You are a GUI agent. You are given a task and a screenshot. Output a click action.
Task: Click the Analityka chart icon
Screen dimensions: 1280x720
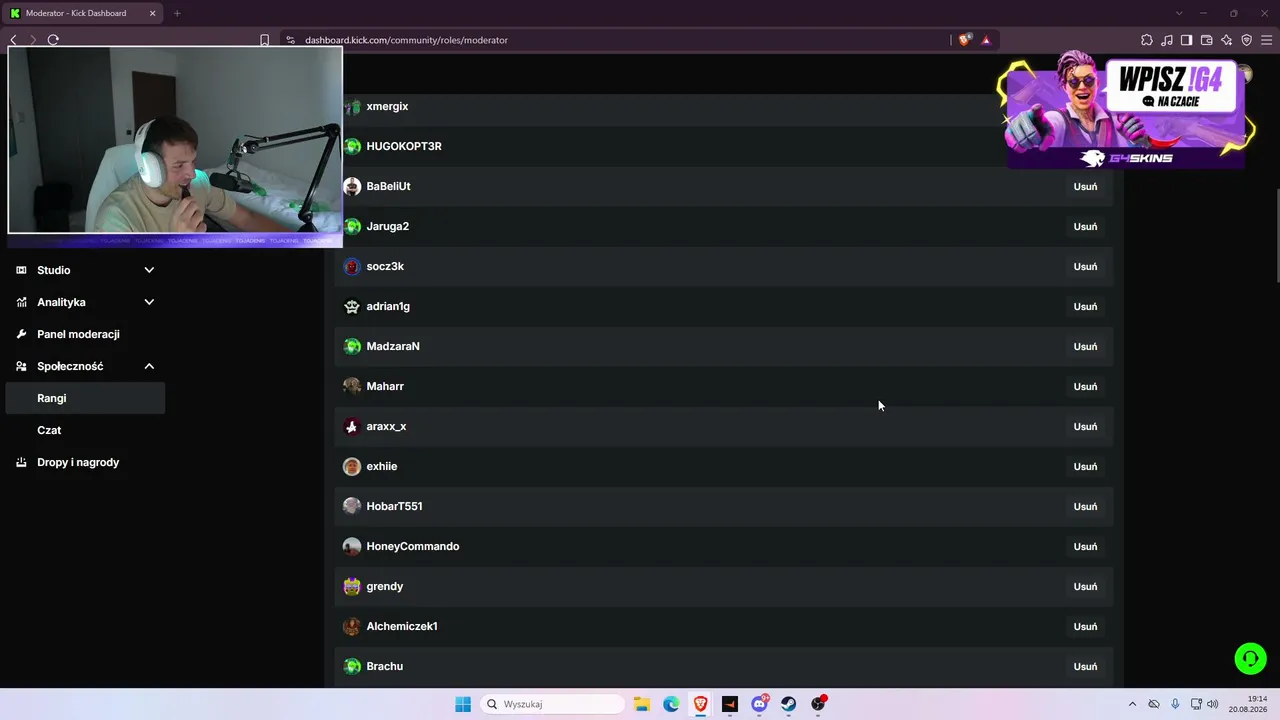[21, 302]
